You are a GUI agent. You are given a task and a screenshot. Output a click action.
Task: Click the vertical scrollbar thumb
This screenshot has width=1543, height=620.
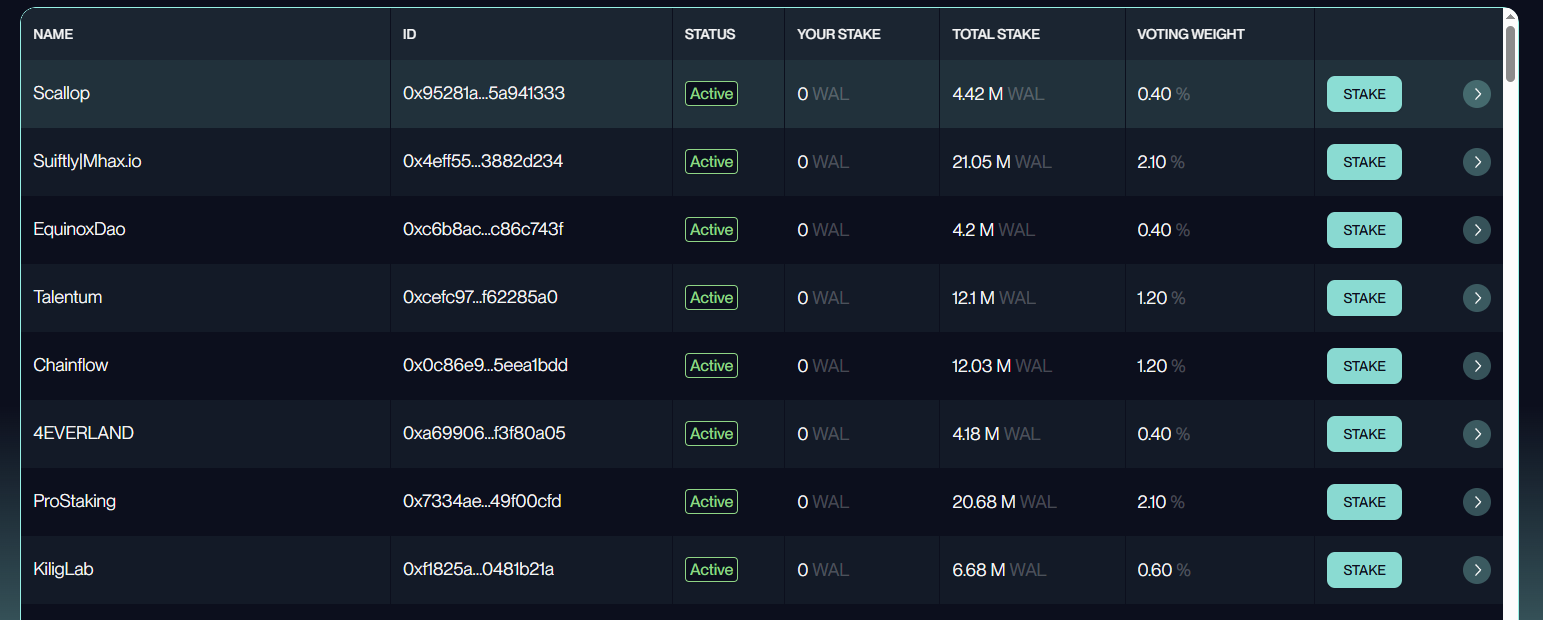1510,53
